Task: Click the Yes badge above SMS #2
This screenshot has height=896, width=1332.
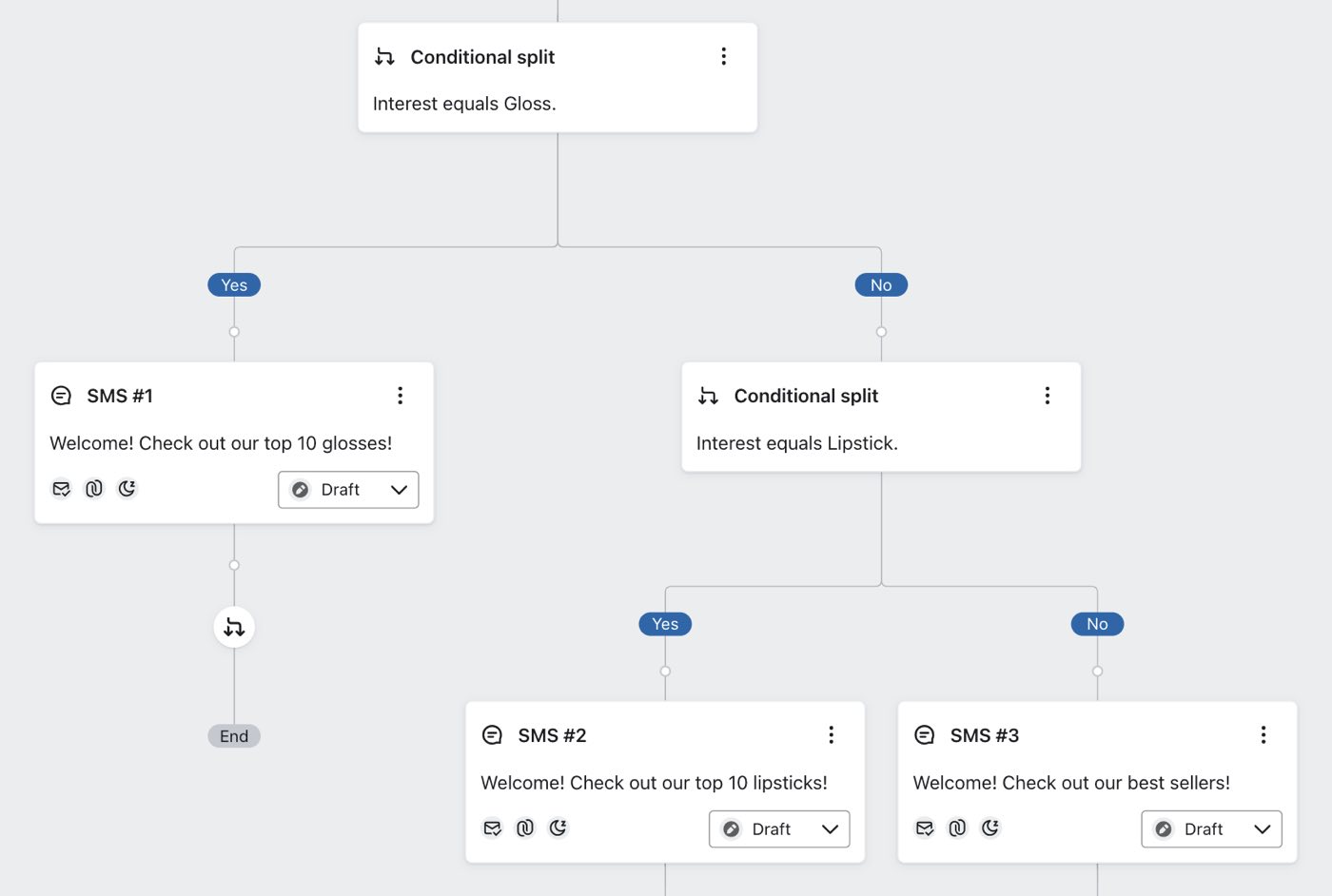Action: coord(665,623)
